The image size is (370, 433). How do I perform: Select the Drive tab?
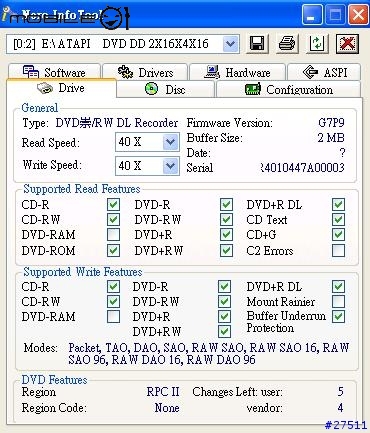[x=61, y=88]
